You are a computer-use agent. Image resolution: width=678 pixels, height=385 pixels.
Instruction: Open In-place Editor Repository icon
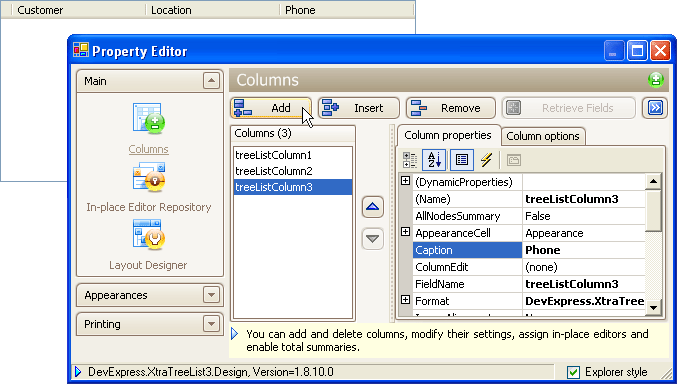[149, 177]
